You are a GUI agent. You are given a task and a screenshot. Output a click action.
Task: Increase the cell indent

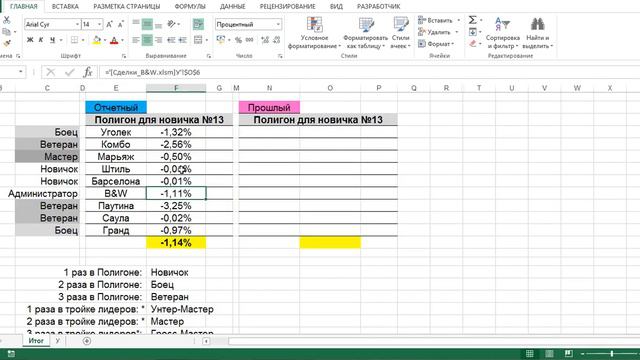click(182, 40)
